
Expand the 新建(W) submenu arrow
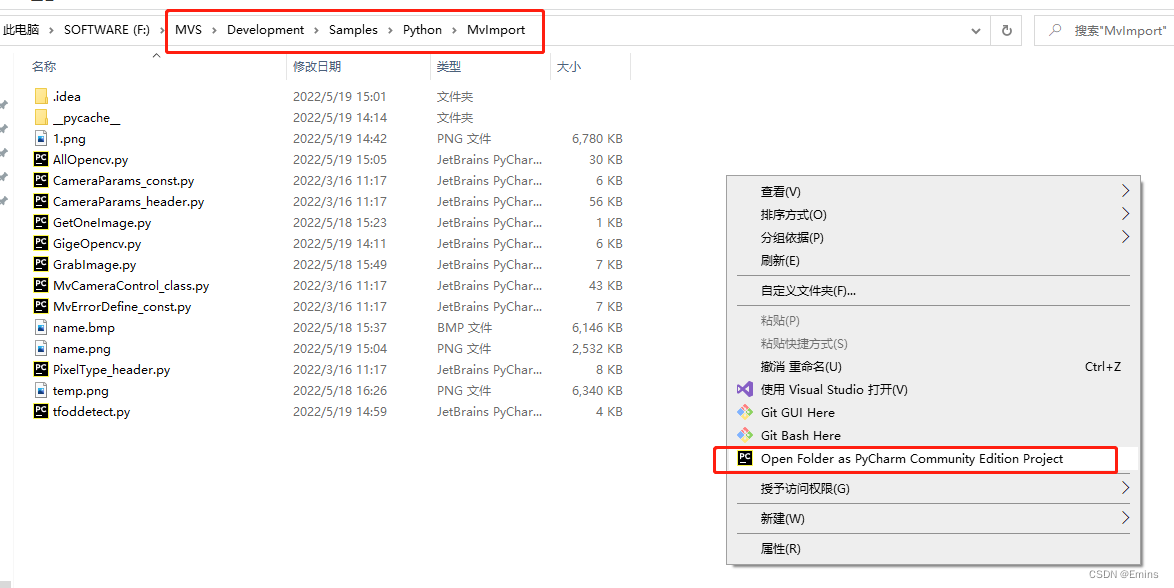pos(1125,518)
